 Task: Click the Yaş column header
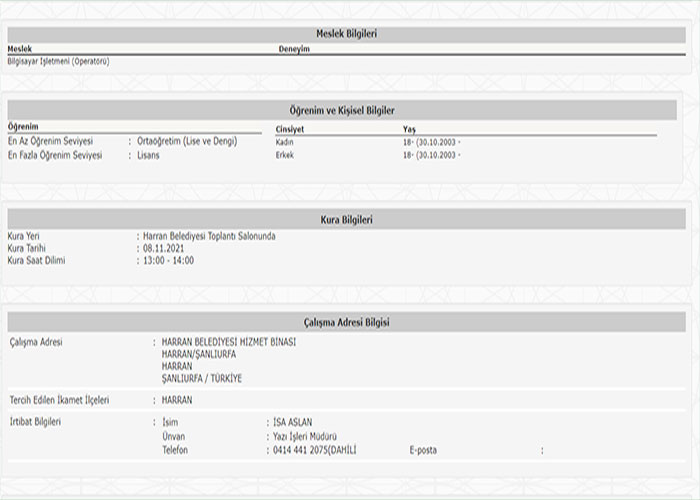[409, 129]
